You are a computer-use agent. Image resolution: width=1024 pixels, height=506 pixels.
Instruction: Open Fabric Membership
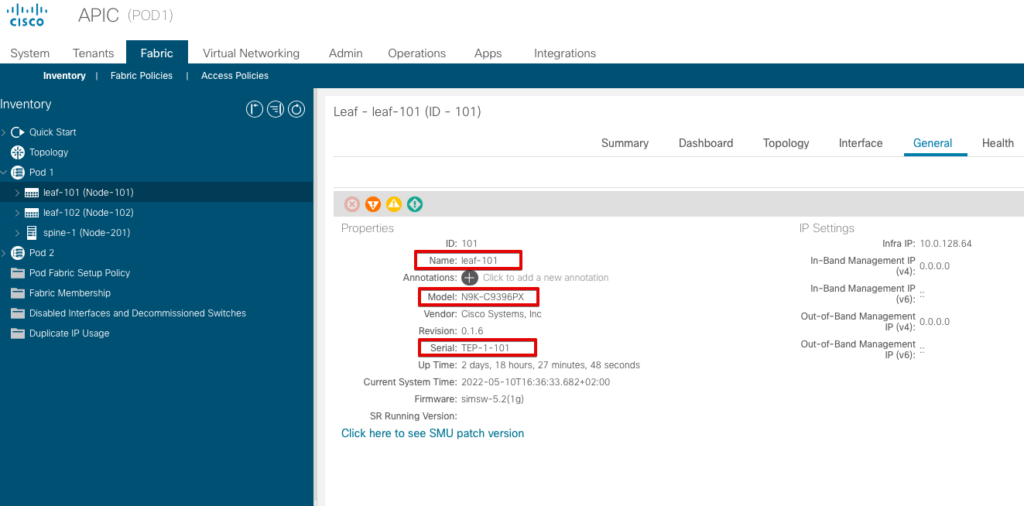click(70, 293)
